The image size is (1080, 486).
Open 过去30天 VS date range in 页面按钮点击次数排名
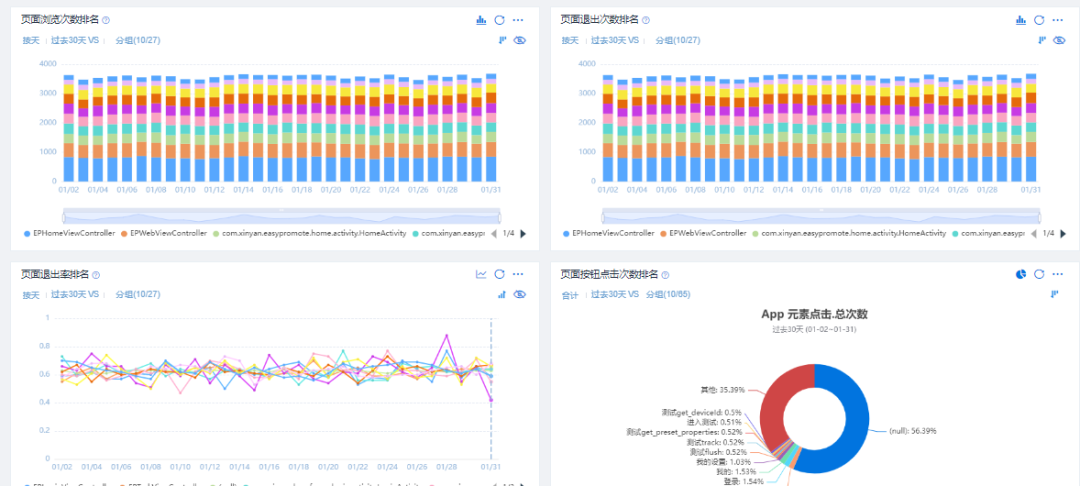click(615, 295)
